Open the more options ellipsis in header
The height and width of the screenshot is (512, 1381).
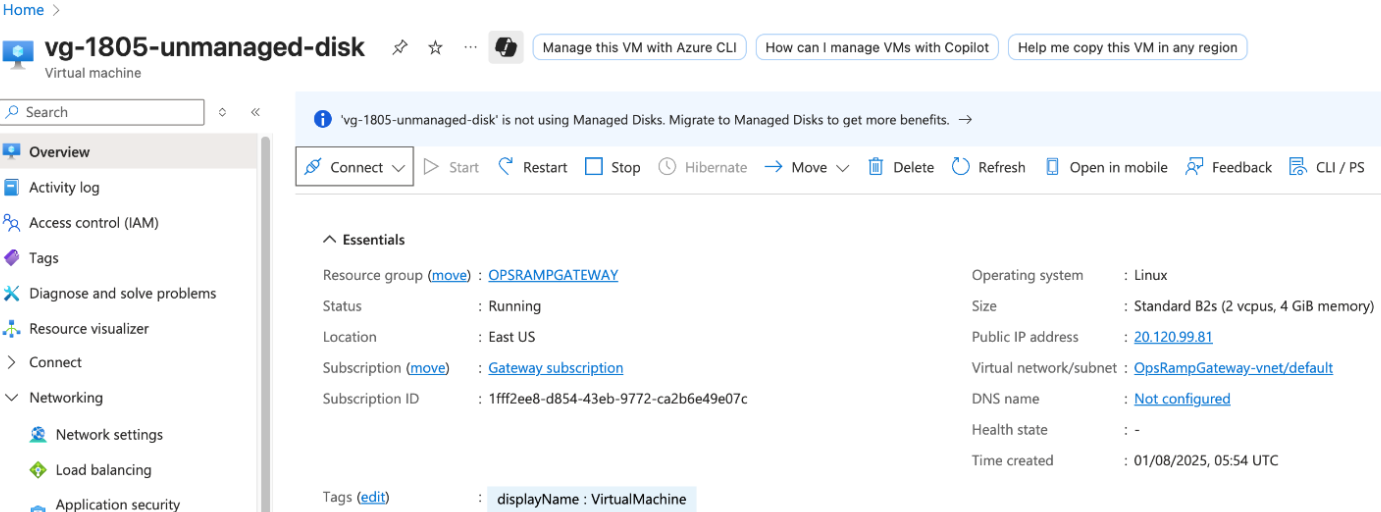point(471,47)
